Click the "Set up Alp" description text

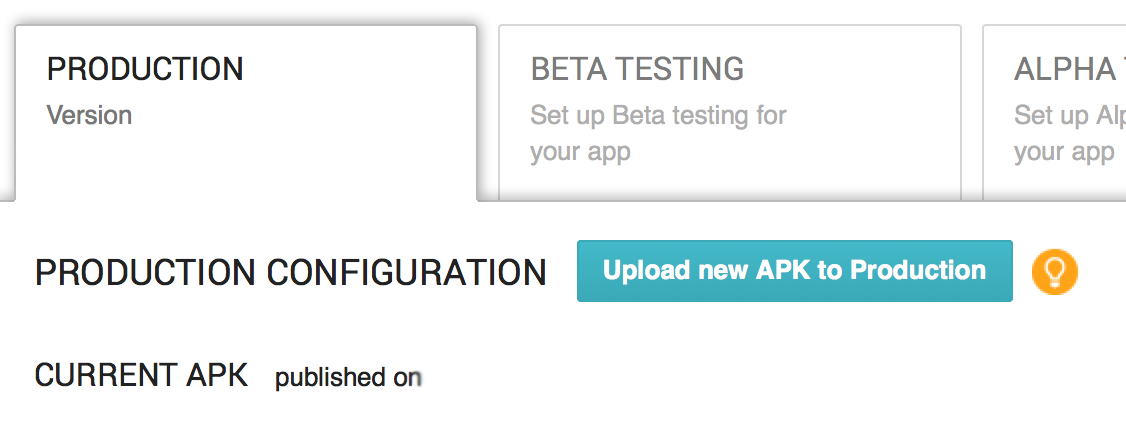[x=1070, y=115]
